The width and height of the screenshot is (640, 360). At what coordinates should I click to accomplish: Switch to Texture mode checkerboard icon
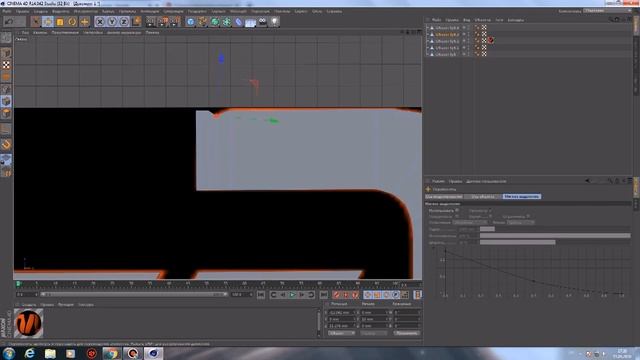point(6,65)
